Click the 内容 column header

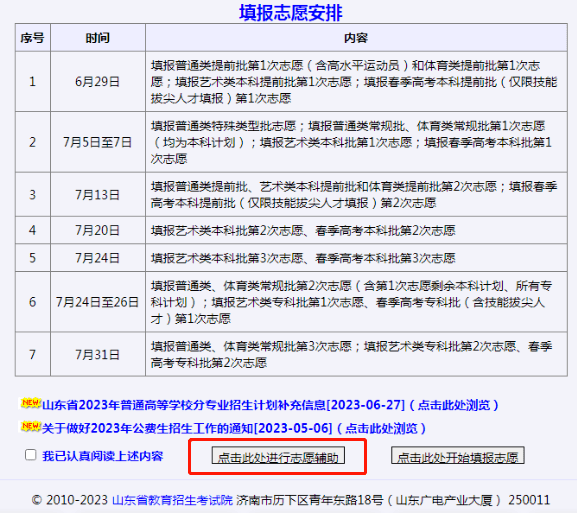356,38
